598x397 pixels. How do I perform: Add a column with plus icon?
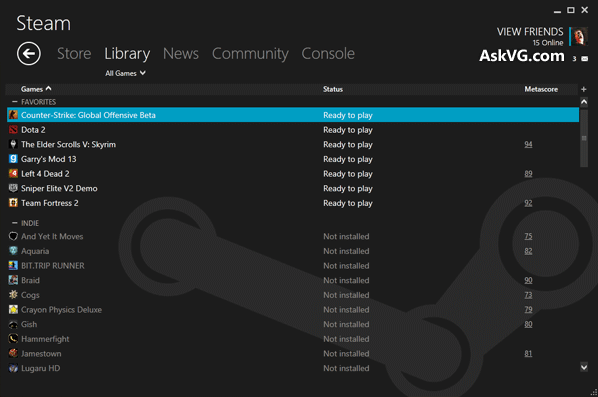click(584, 89)
